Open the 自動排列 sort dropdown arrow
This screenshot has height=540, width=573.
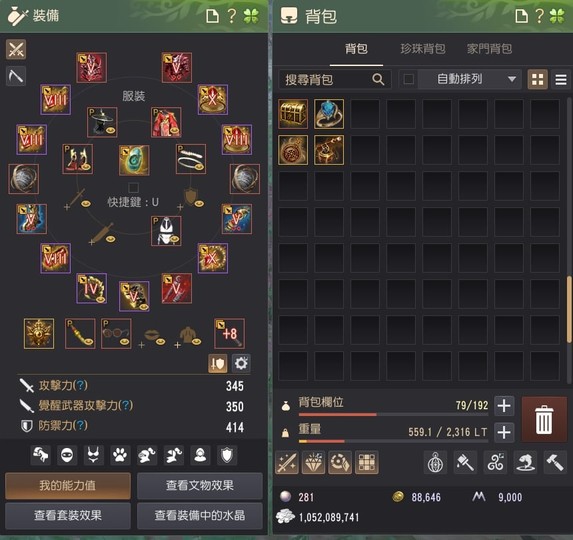[x=512, y=79]
